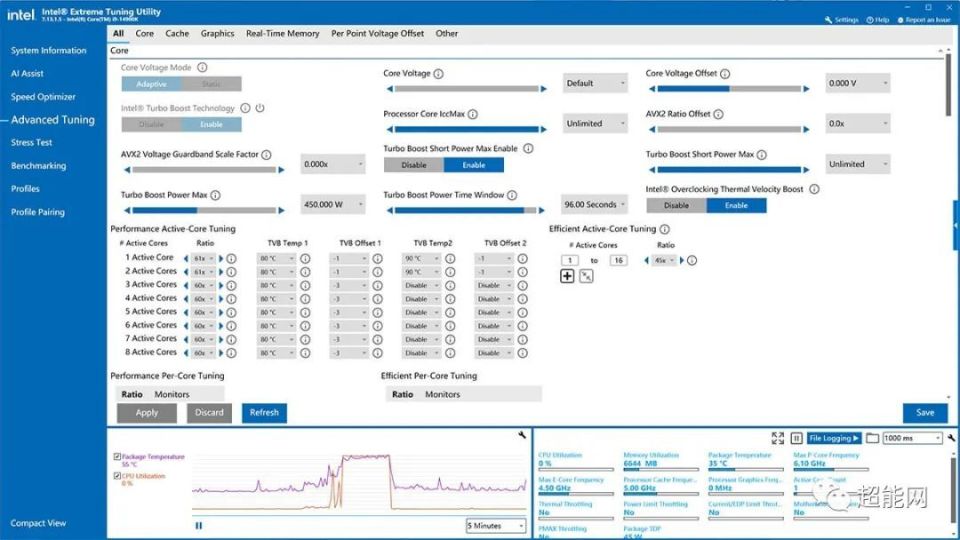Click the Turbo Boost Power Max slider
Screen dimensions: 960x540
tap(204, 210)
